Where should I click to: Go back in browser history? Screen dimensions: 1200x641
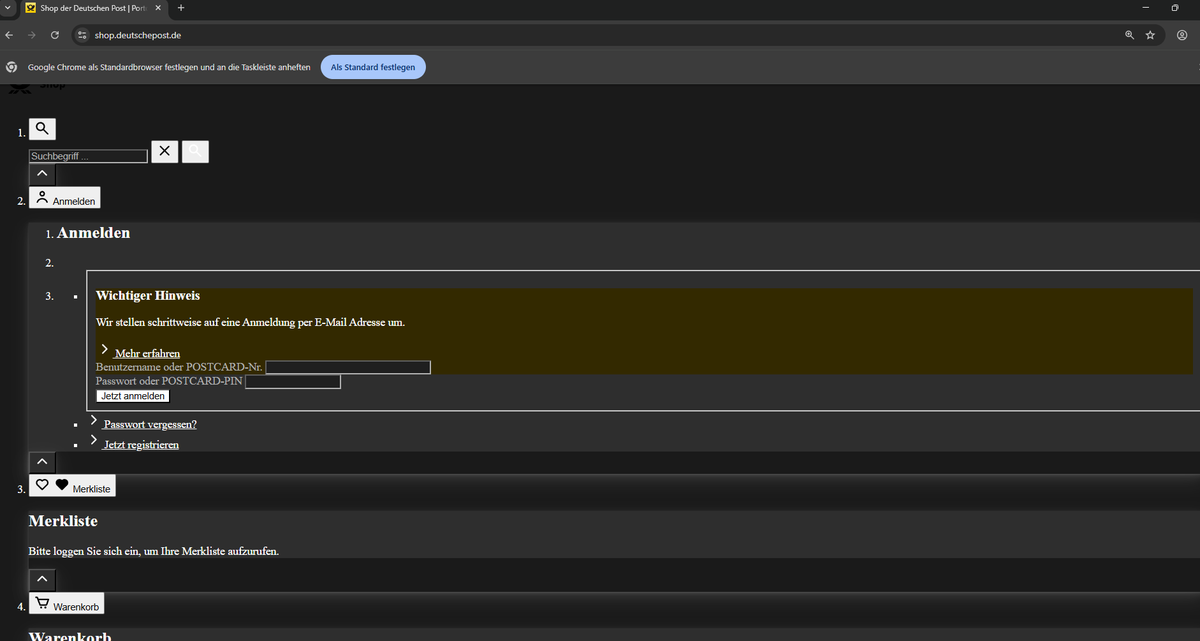(9, 35)
